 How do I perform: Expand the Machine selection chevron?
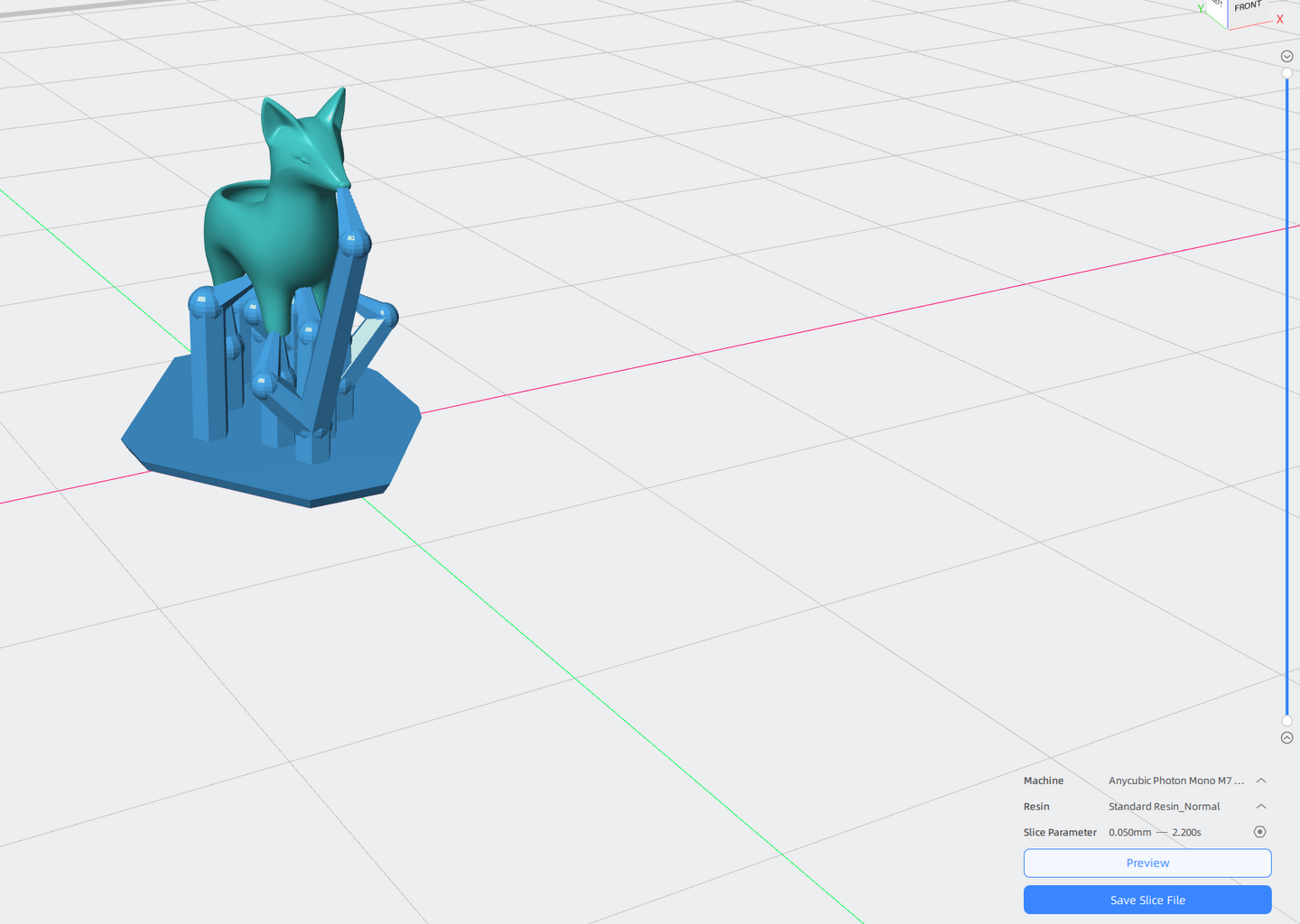tap(1261, 781)
